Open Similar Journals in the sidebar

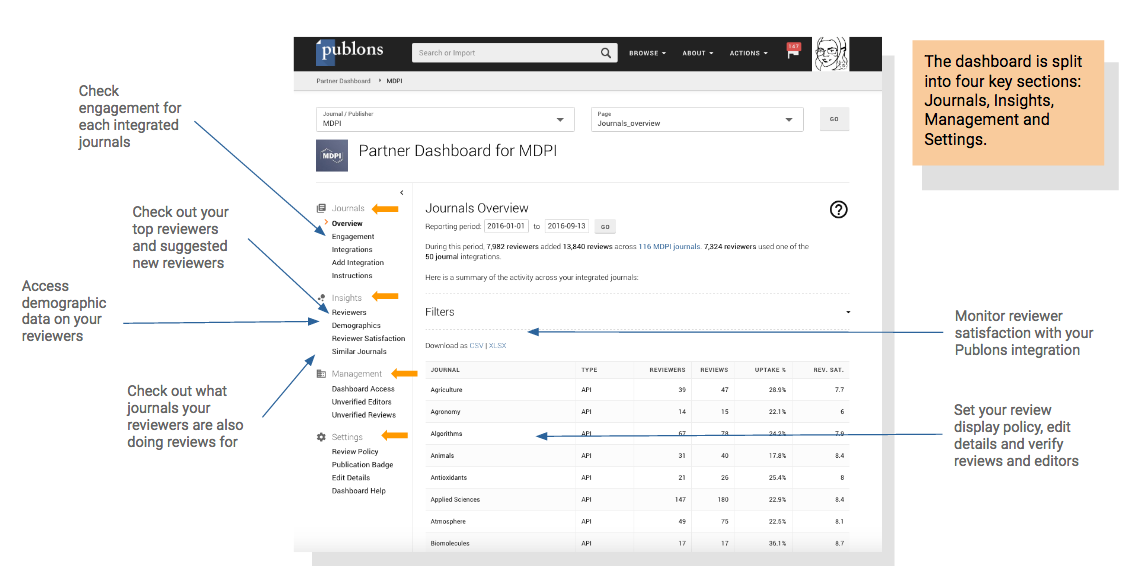click(359, 351)
